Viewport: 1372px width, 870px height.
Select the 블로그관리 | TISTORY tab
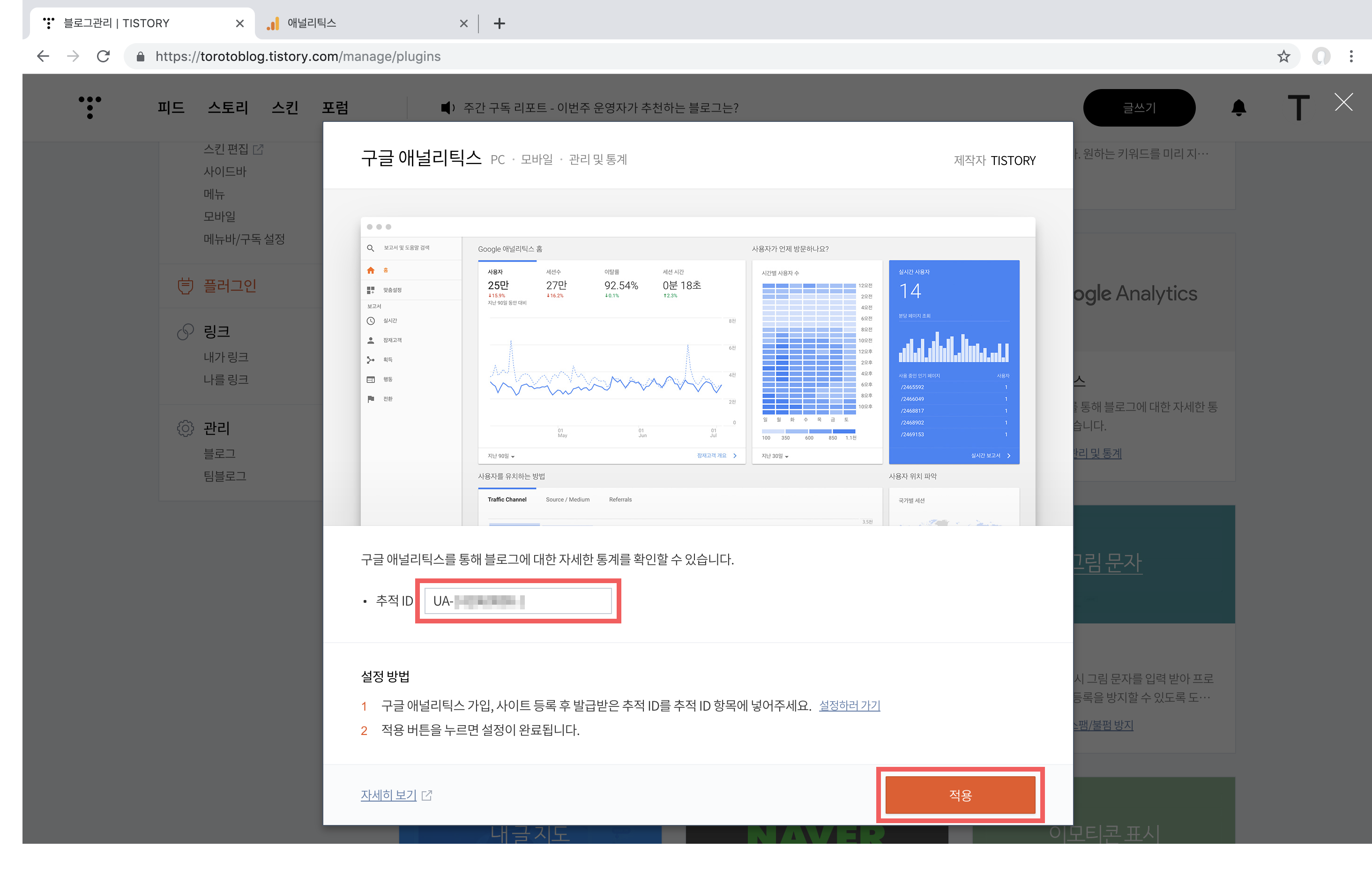142,23
